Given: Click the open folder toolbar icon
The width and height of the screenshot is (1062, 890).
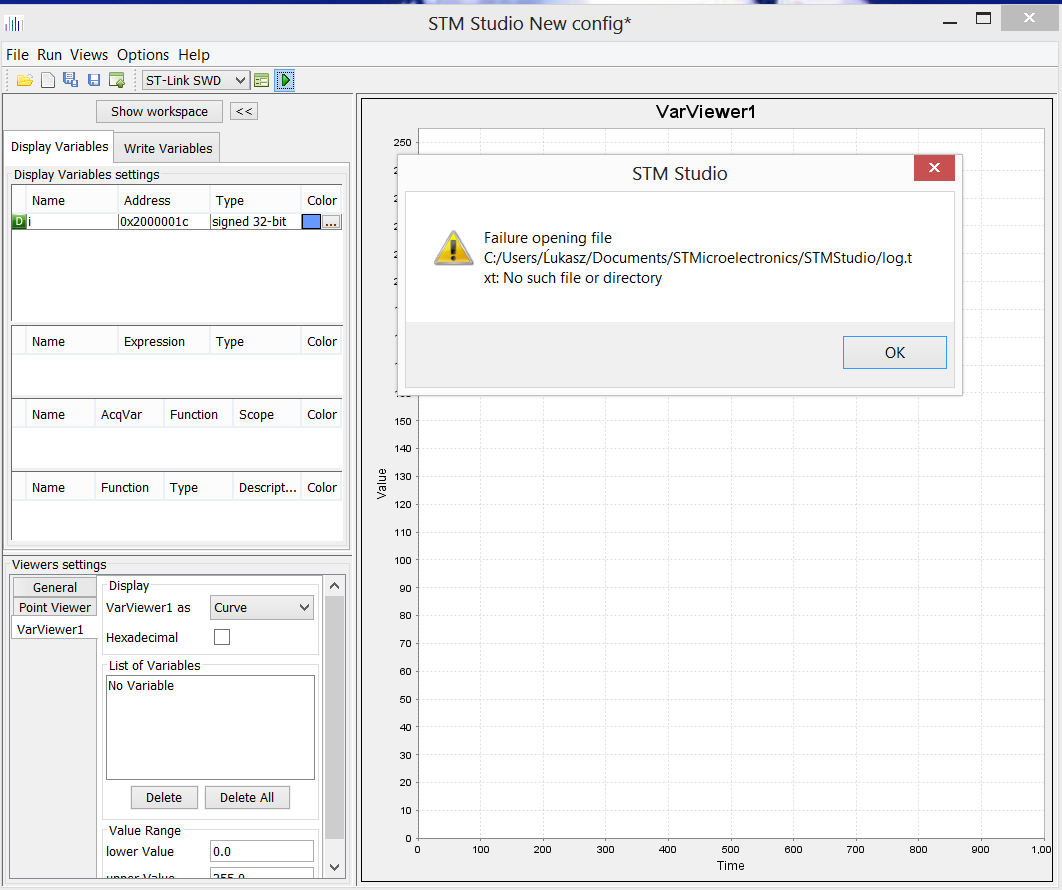Looking at the screenshot, I should click(25, 80).
